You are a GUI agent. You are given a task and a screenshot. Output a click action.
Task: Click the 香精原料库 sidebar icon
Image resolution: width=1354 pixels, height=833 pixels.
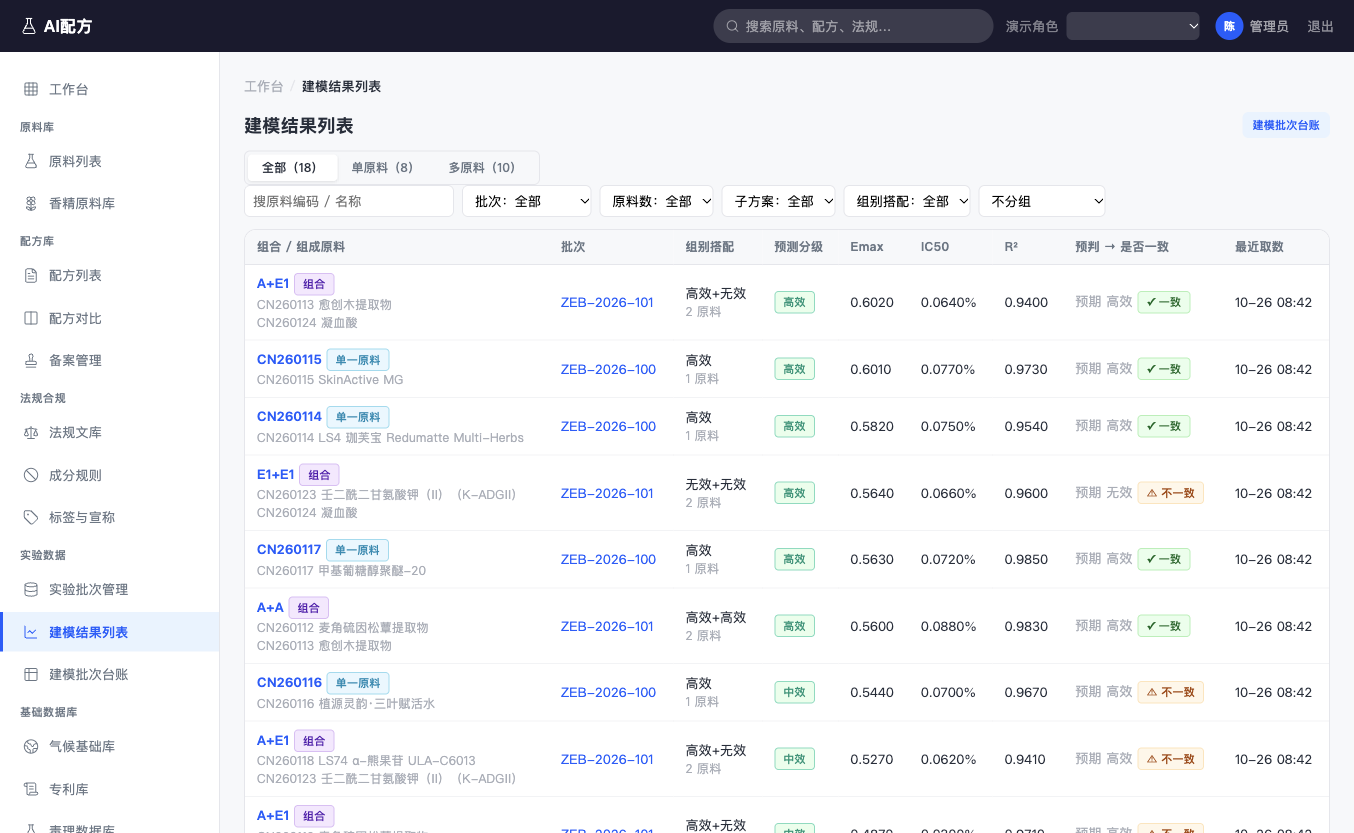pos(31,203)
